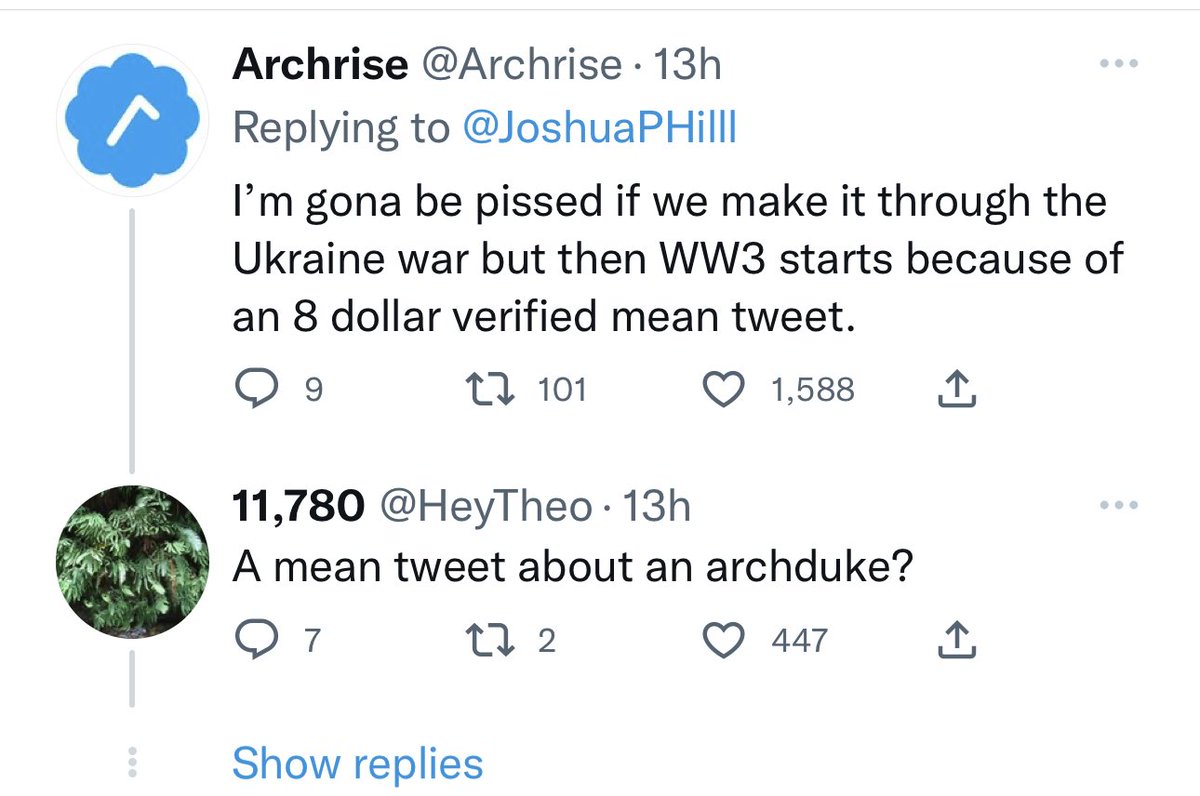
Task: Open Archrise's tweet text about WW3
Action: coord(670,260)
